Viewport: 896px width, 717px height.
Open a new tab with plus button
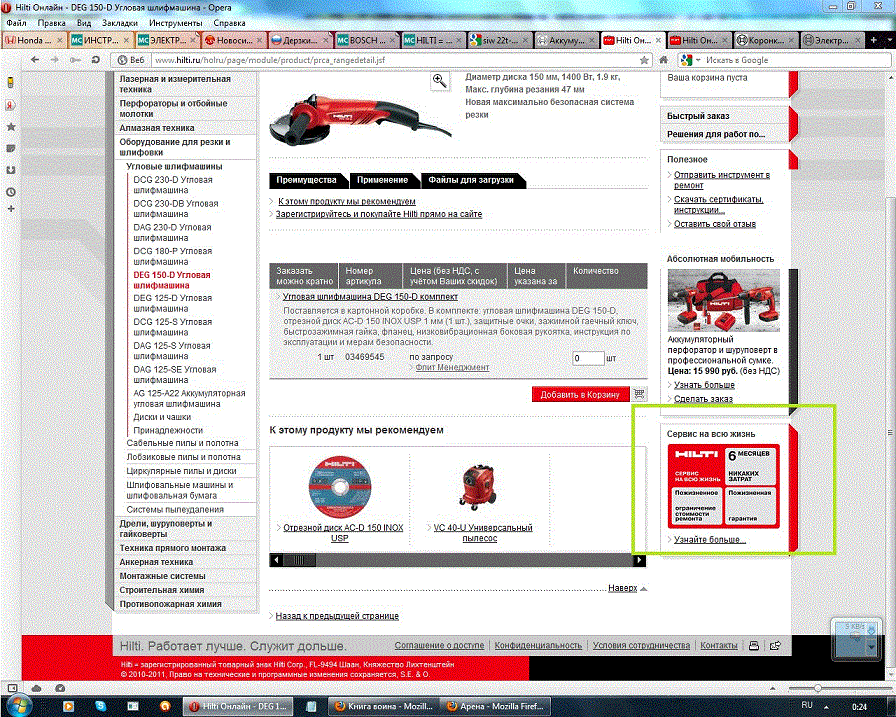pyautogui.click(x=873, y=40)
